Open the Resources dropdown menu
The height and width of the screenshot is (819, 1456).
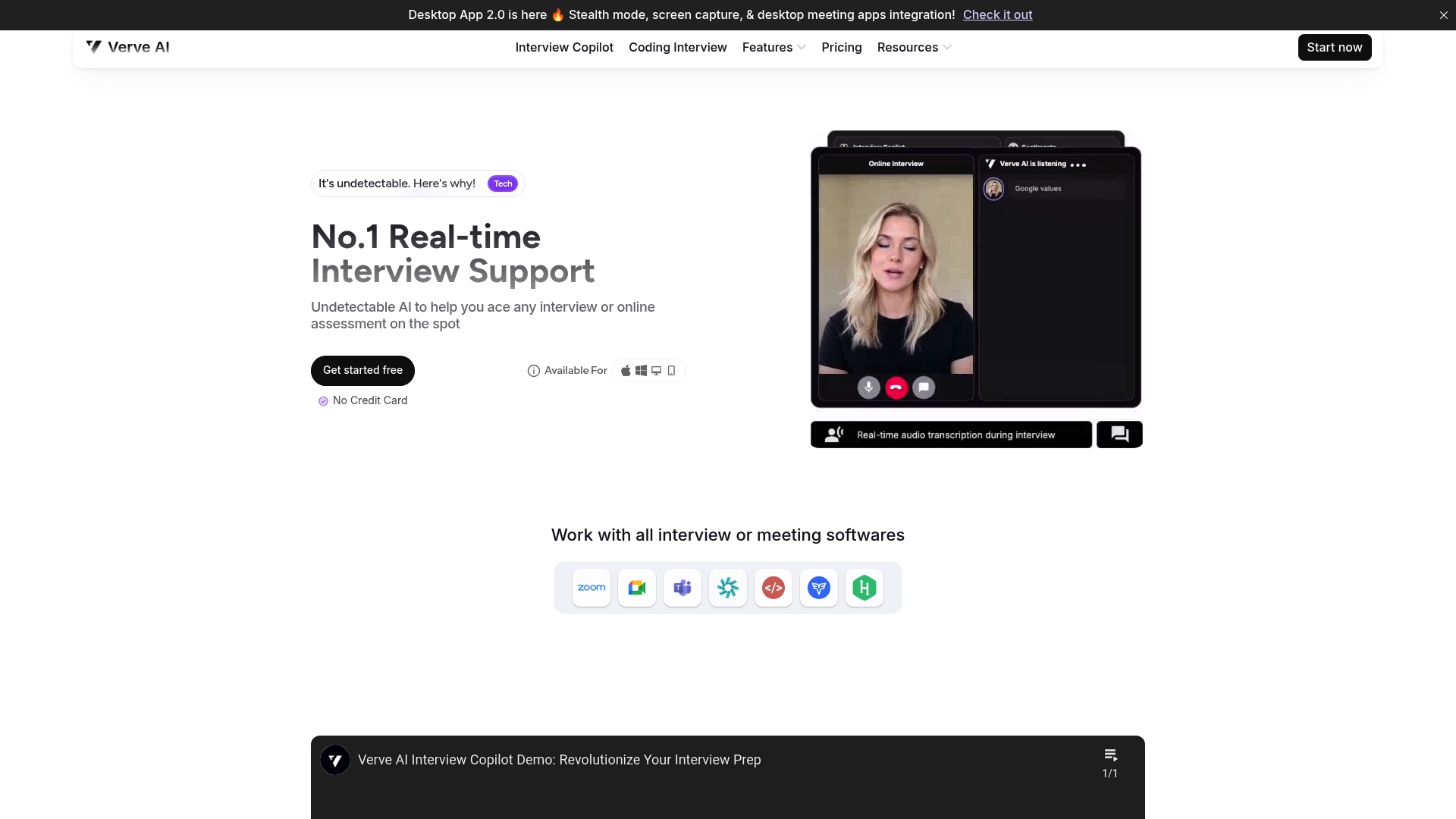click(913, 47)
